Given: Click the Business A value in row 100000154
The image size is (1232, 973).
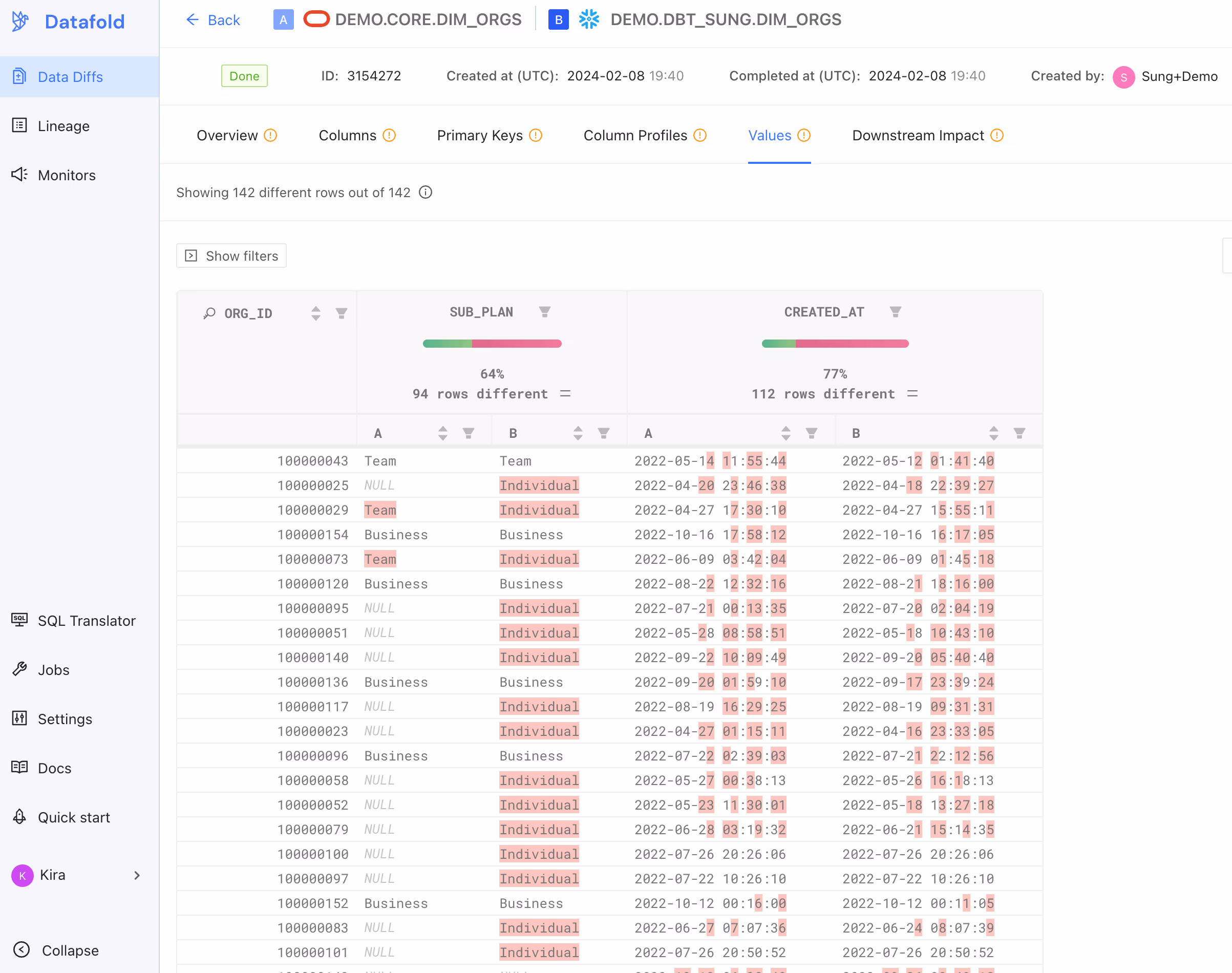Looking at the screenshot, I should coord(396,534).
